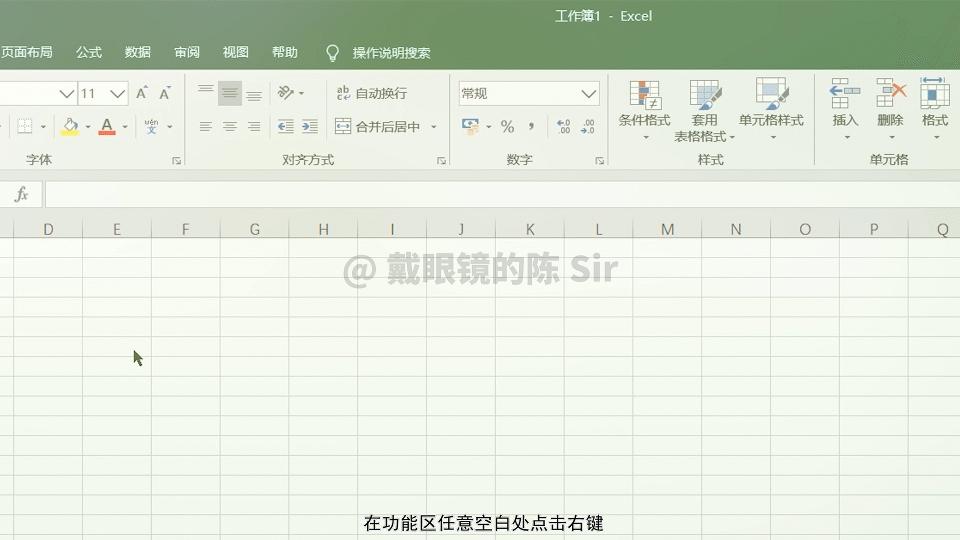Open the 帮助 tab
The height and width of the screenshot is (540, 960).
coord(285,53)
